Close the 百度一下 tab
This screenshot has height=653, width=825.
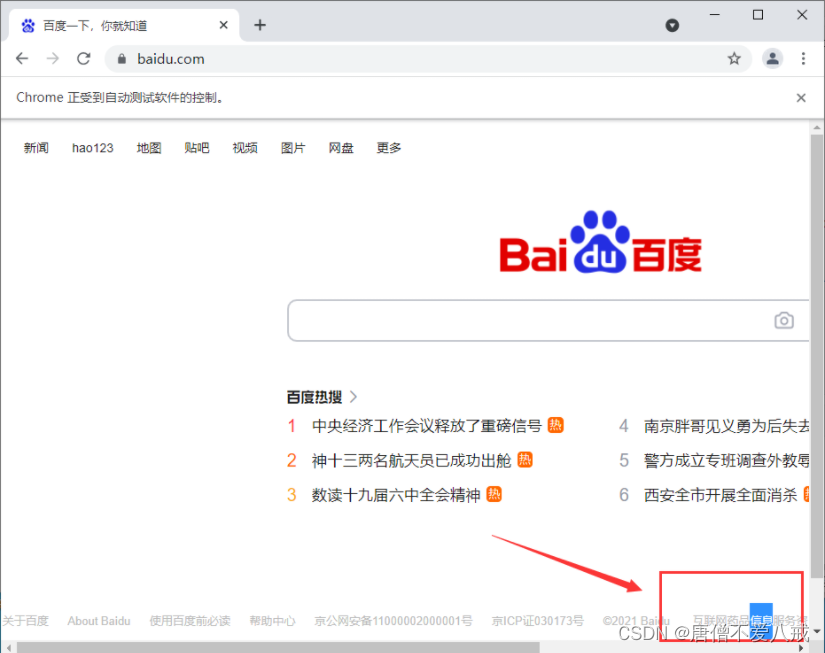[x=224, y=25]
